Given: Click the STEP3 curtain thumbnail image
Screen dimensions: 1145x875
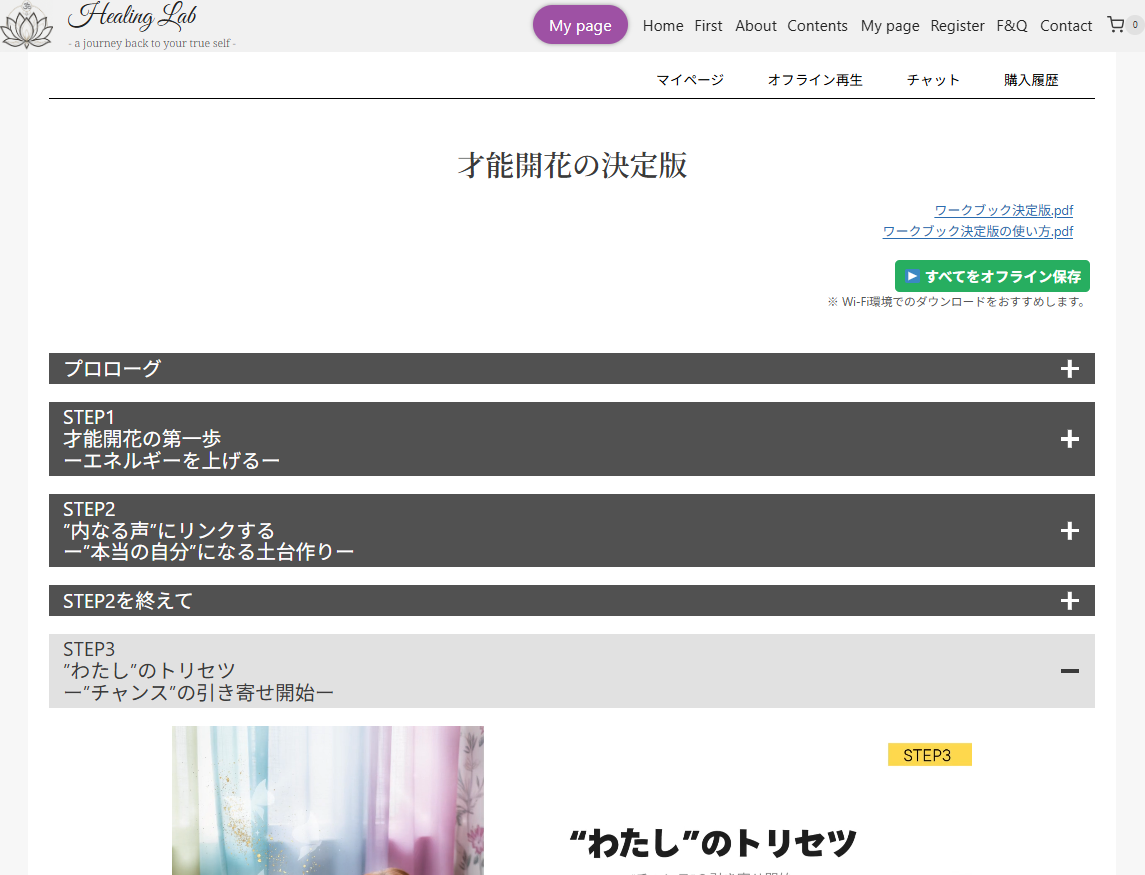Looking at the screenshot, I should tap(327, 800).
